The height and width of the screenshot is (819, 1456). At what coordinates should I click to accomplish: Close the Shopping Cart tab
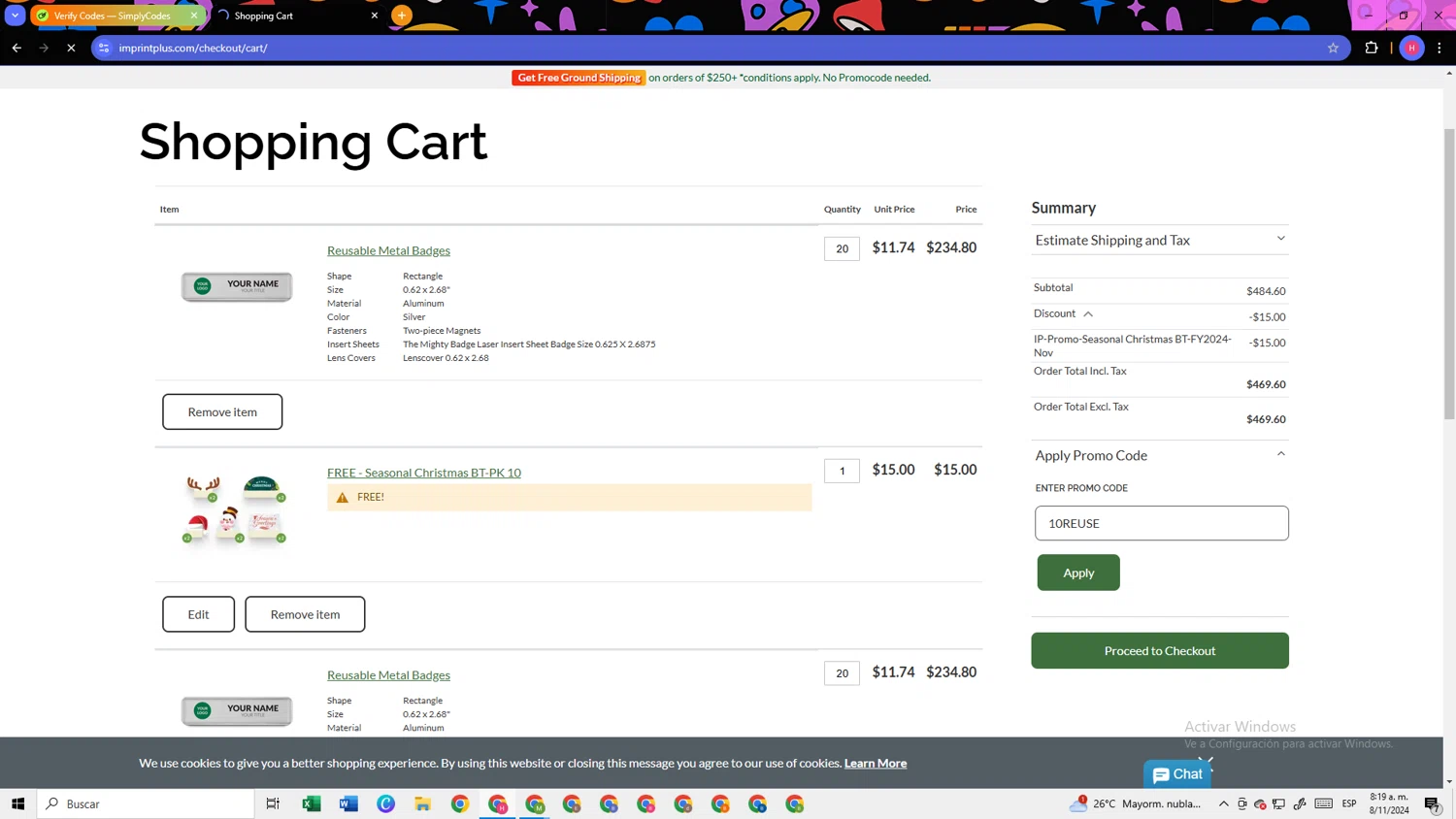click(x=375, y=16)
